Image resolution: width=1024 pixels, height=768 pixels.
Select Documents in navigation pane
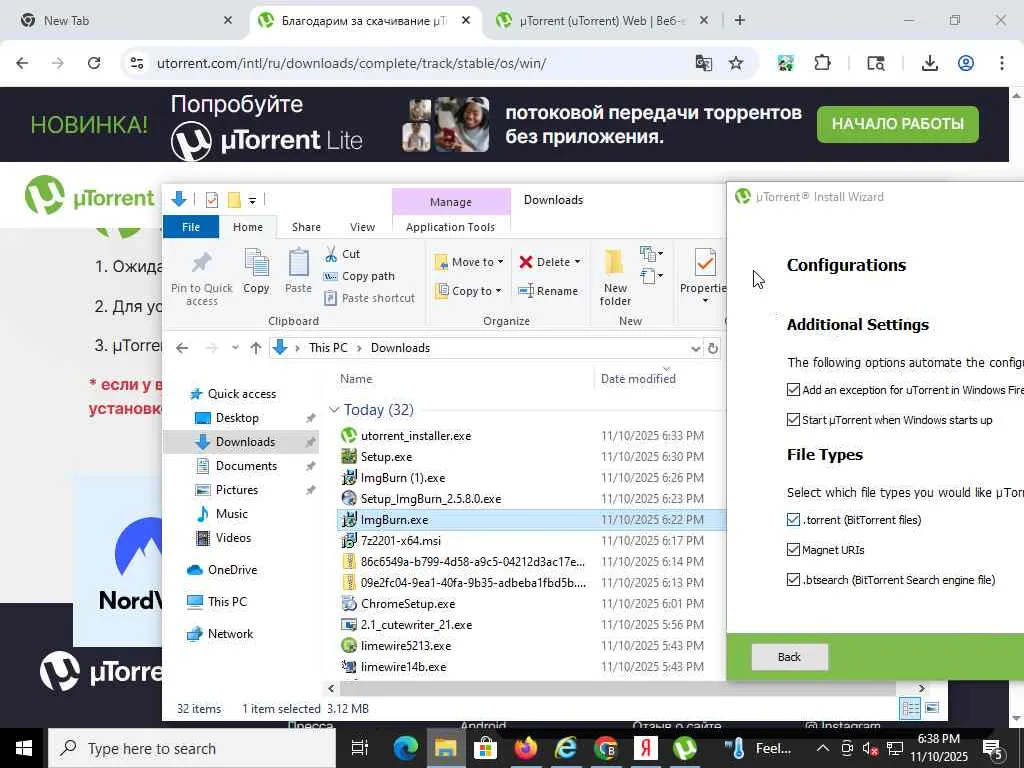[246, 466]
